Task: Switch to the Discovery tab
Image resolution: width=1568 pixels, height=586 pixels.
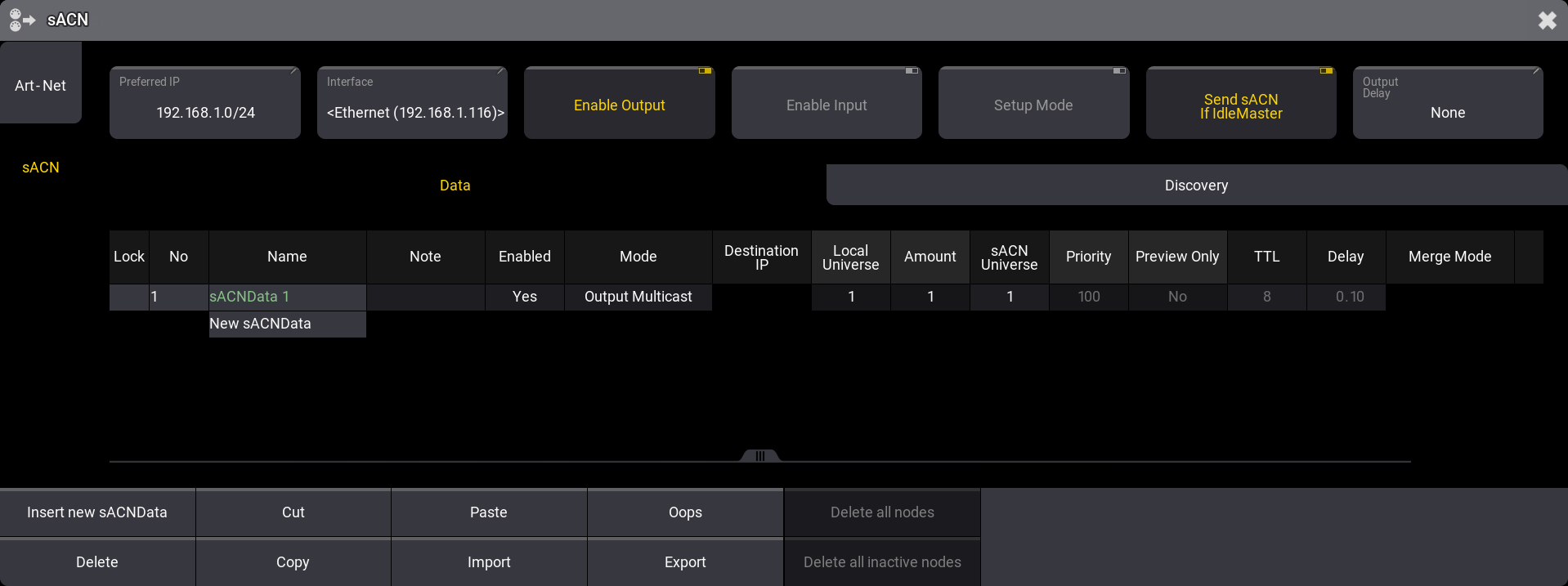Action: [x=1196, y=186]
